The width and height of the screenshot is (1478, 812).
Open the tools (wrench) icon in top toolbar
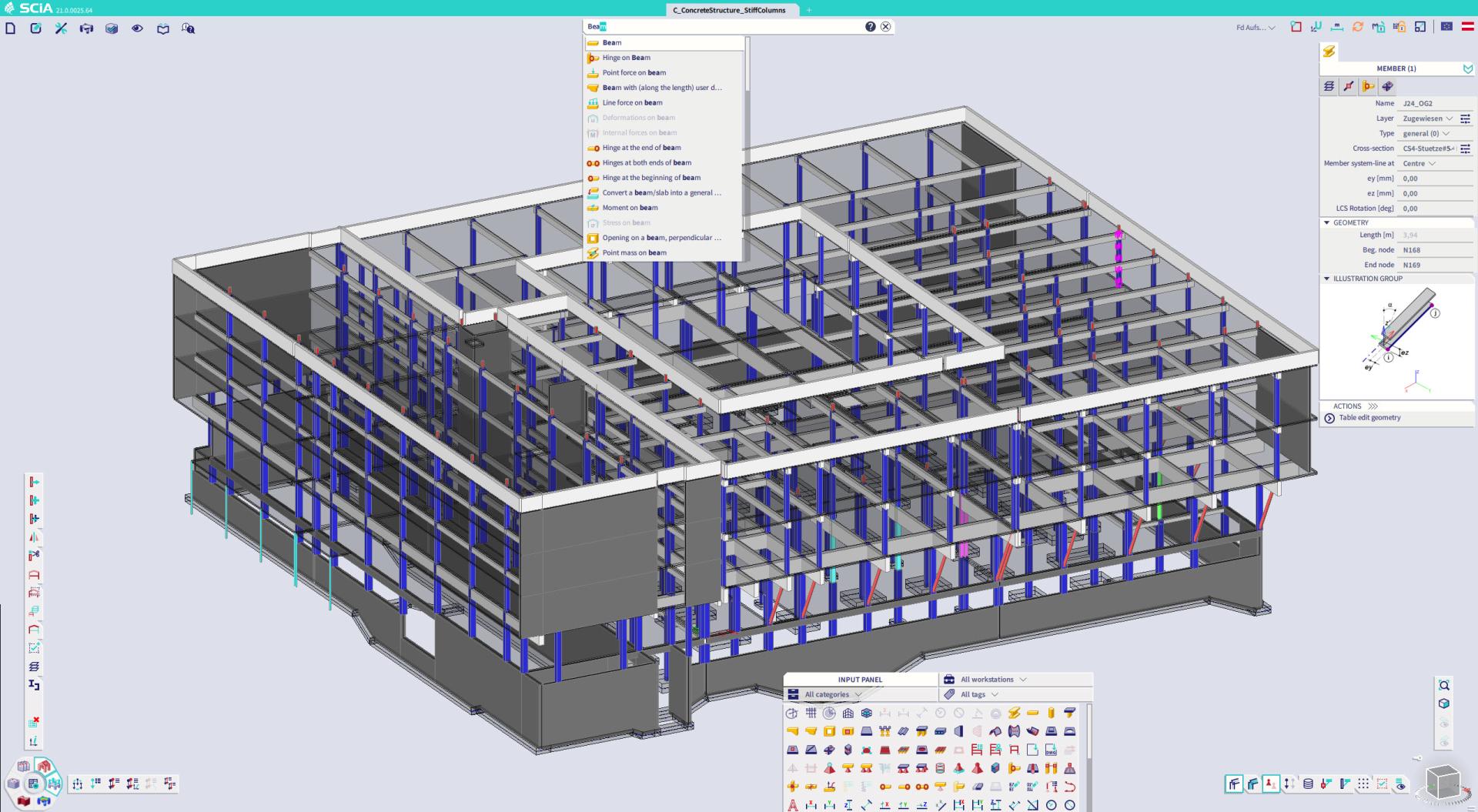(x=61, y=28)
